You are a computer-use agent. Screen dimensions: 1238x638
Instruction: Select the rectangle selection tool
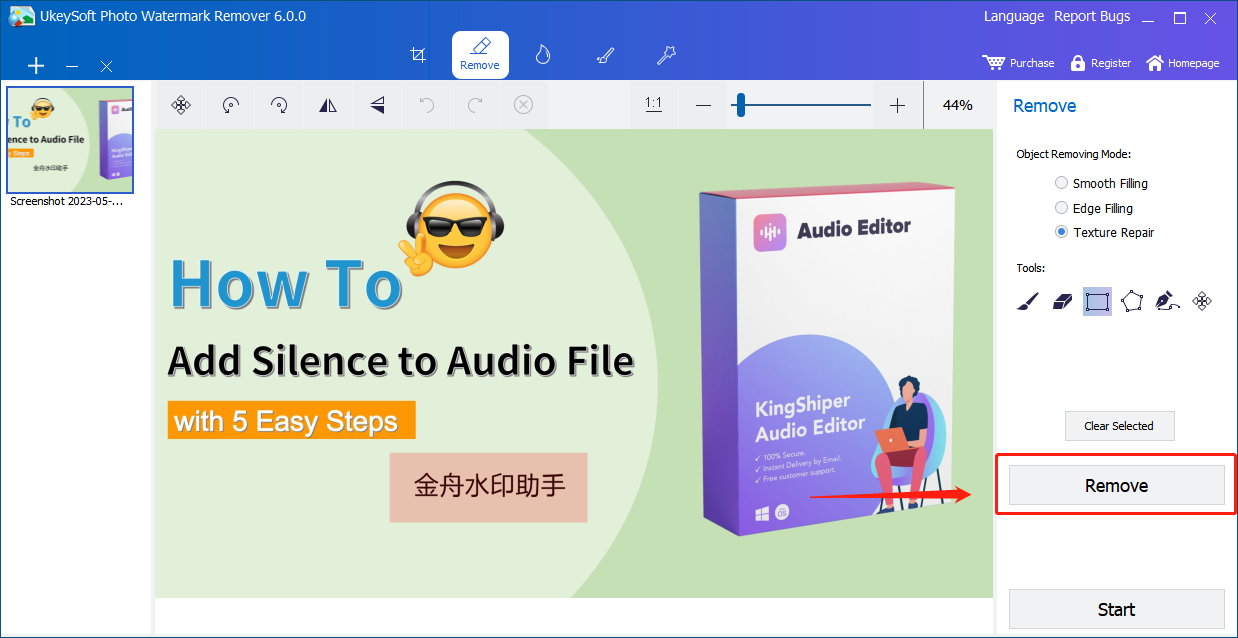click(1097, 301)
